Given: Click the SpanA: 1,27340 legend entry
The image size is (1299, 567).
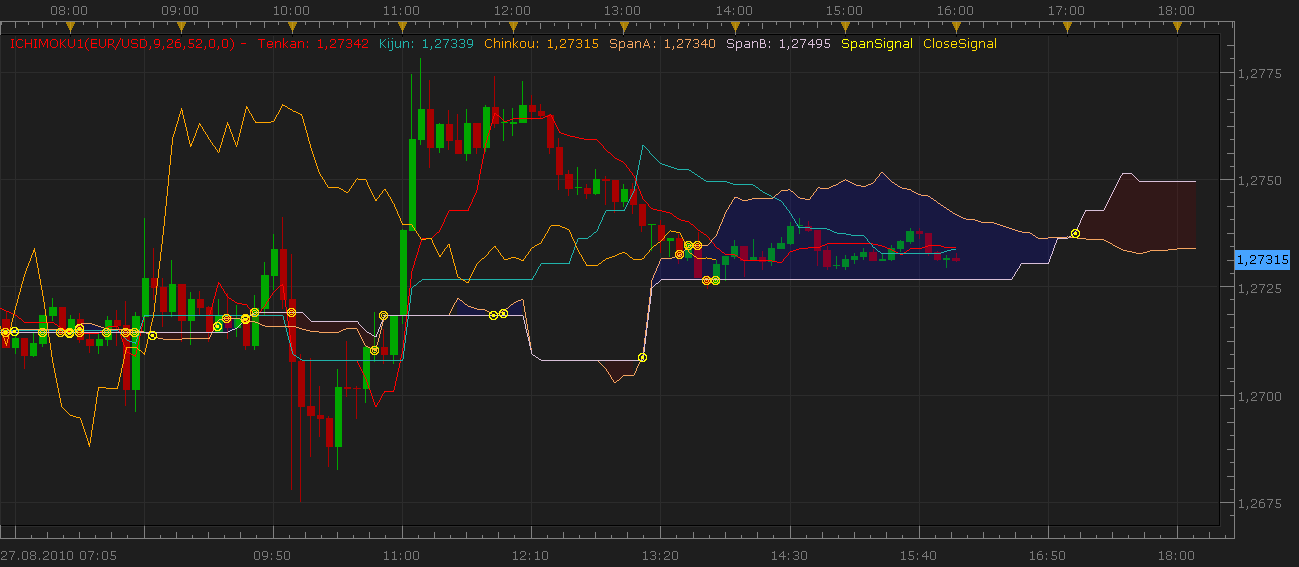Looking at the screenshot, I should (x=661, y=44).
